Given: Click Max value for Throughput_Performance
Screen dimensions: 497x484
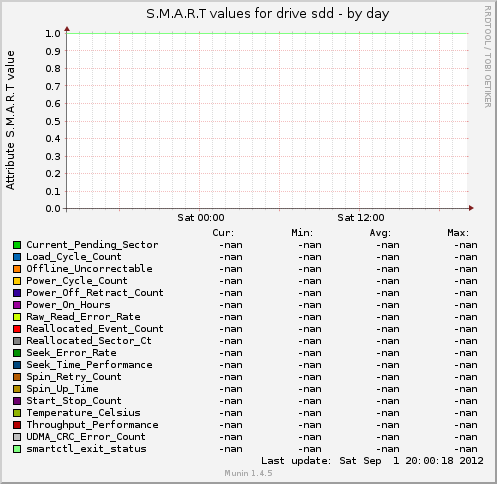Looking at the screenshot, I should tap(466, 425).
